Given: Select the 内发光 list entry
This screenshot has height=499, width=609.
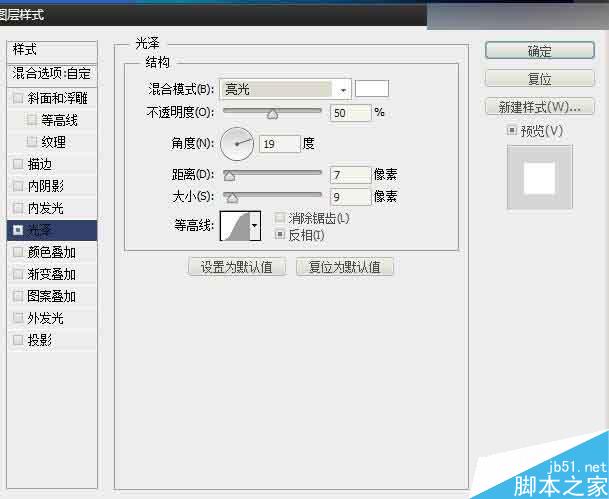Looking at the screenshot, I should tap(52, 208).
